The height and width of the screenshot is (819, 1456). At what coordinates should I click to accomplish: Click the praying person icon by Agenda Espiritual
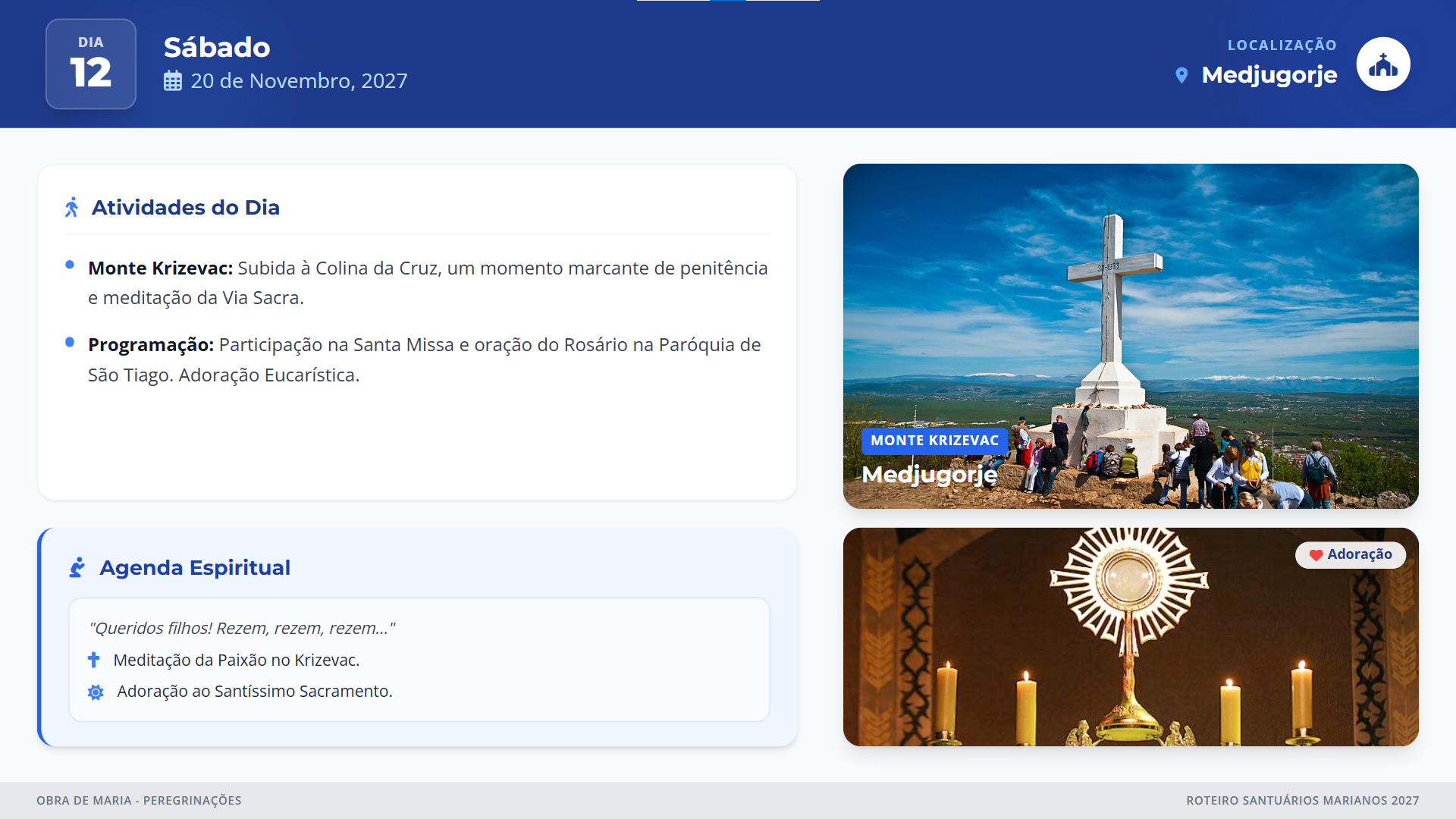pos(77,567)
